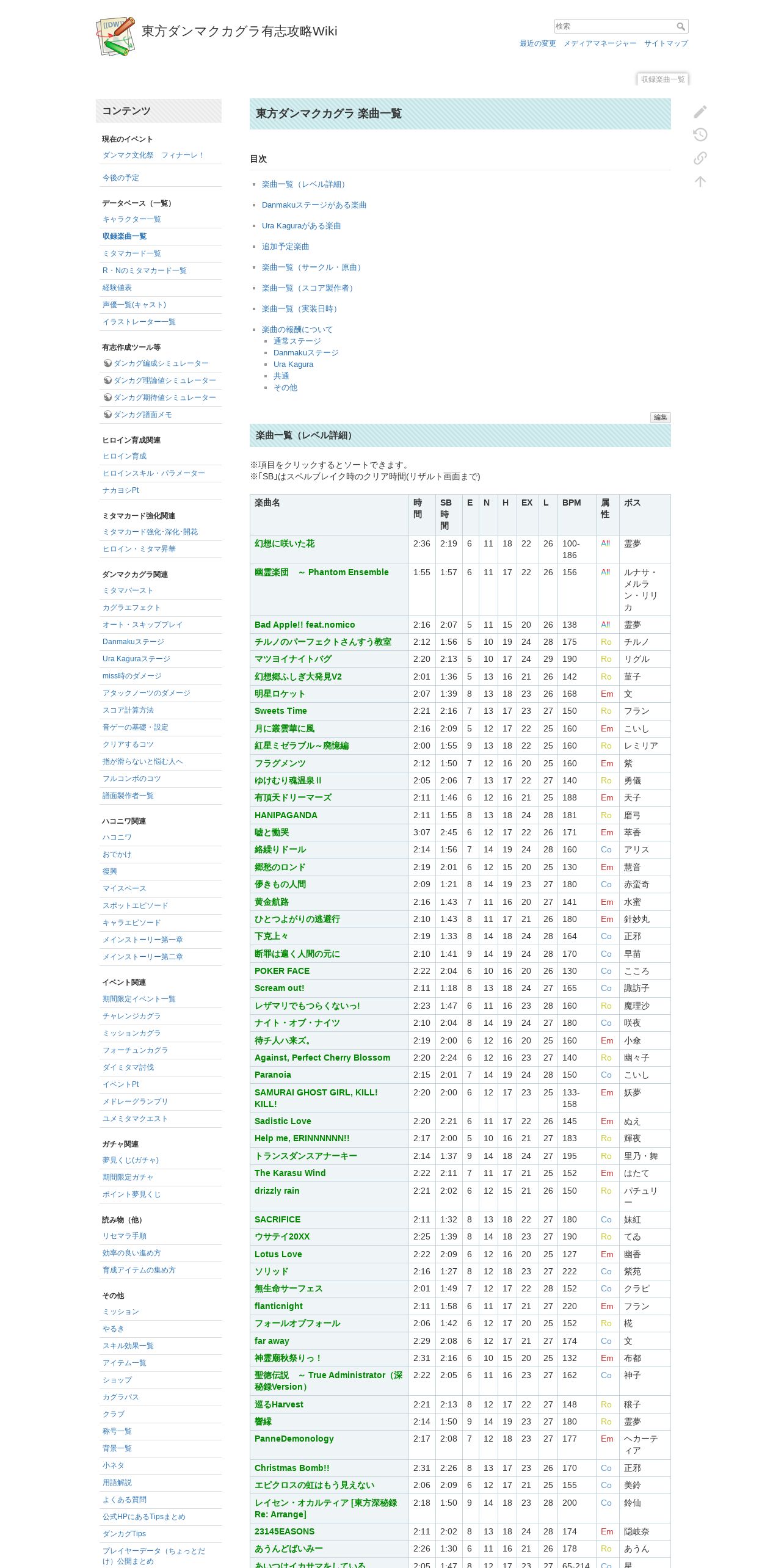The image size is (784, 1568).
Task: Sort table by 属性 column header
Action: (x=608, y=515)
